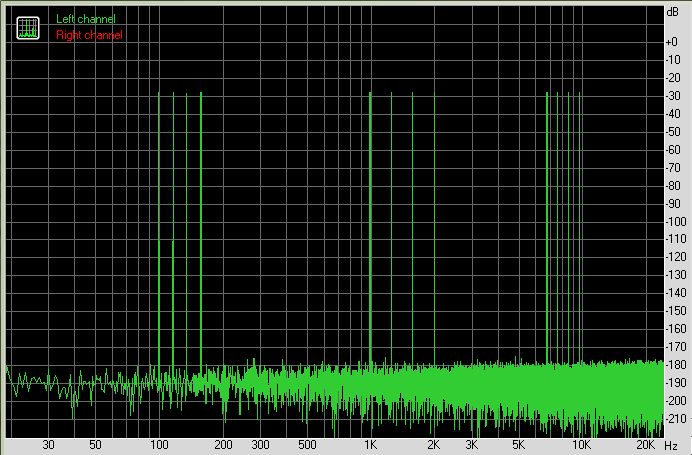Select the red 'Right channel' legend label
This screenshot has height=455, width=692.
[90, 35]
